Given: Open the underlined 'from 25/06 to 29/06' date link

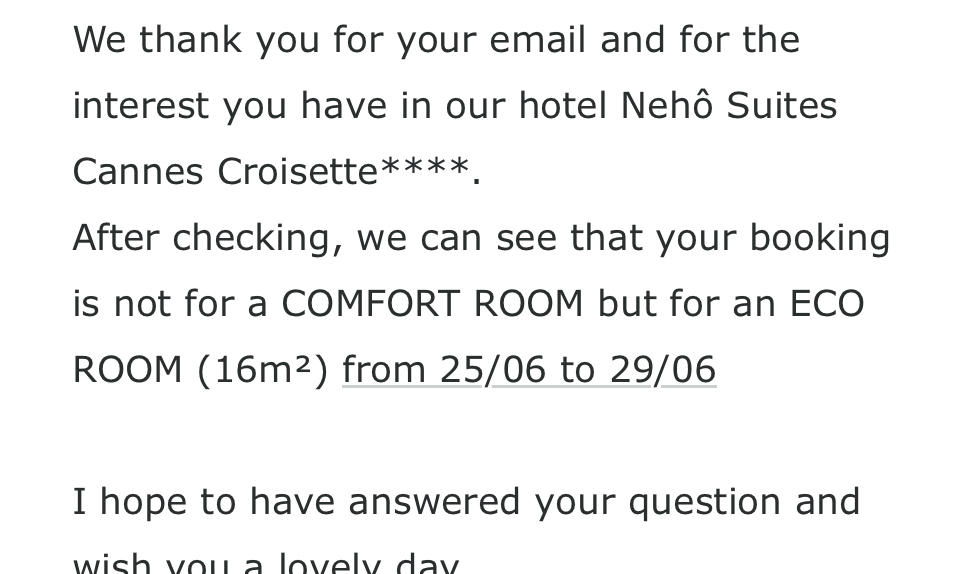Looking at the screenshot, I should tap(529, 370).
